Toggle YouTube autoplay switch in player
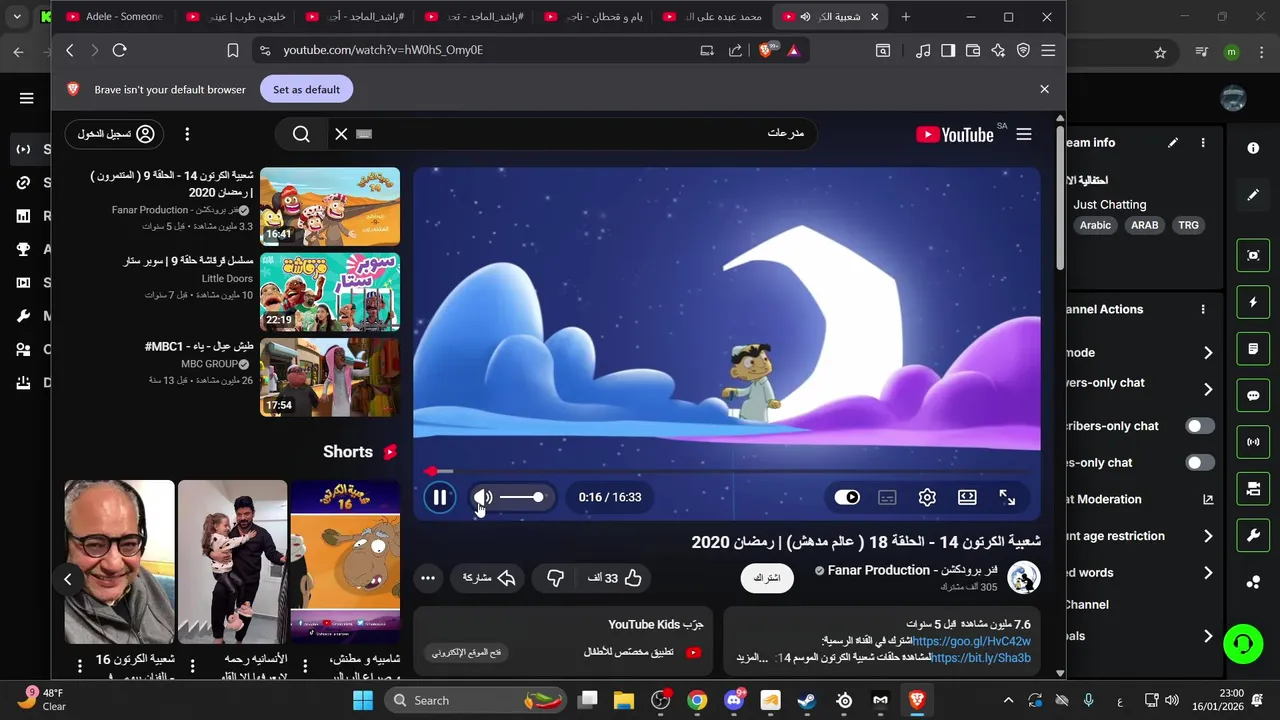Viewport: 1280px width, 720px height. [x=847, y=497]
